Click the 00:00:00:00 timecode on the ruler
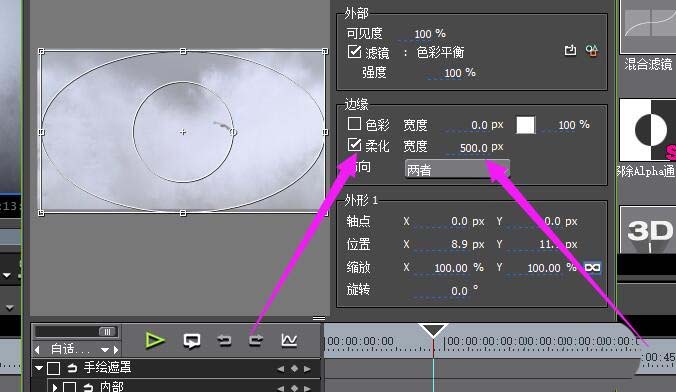Screen dimensions: 676x392 (360, 342)
